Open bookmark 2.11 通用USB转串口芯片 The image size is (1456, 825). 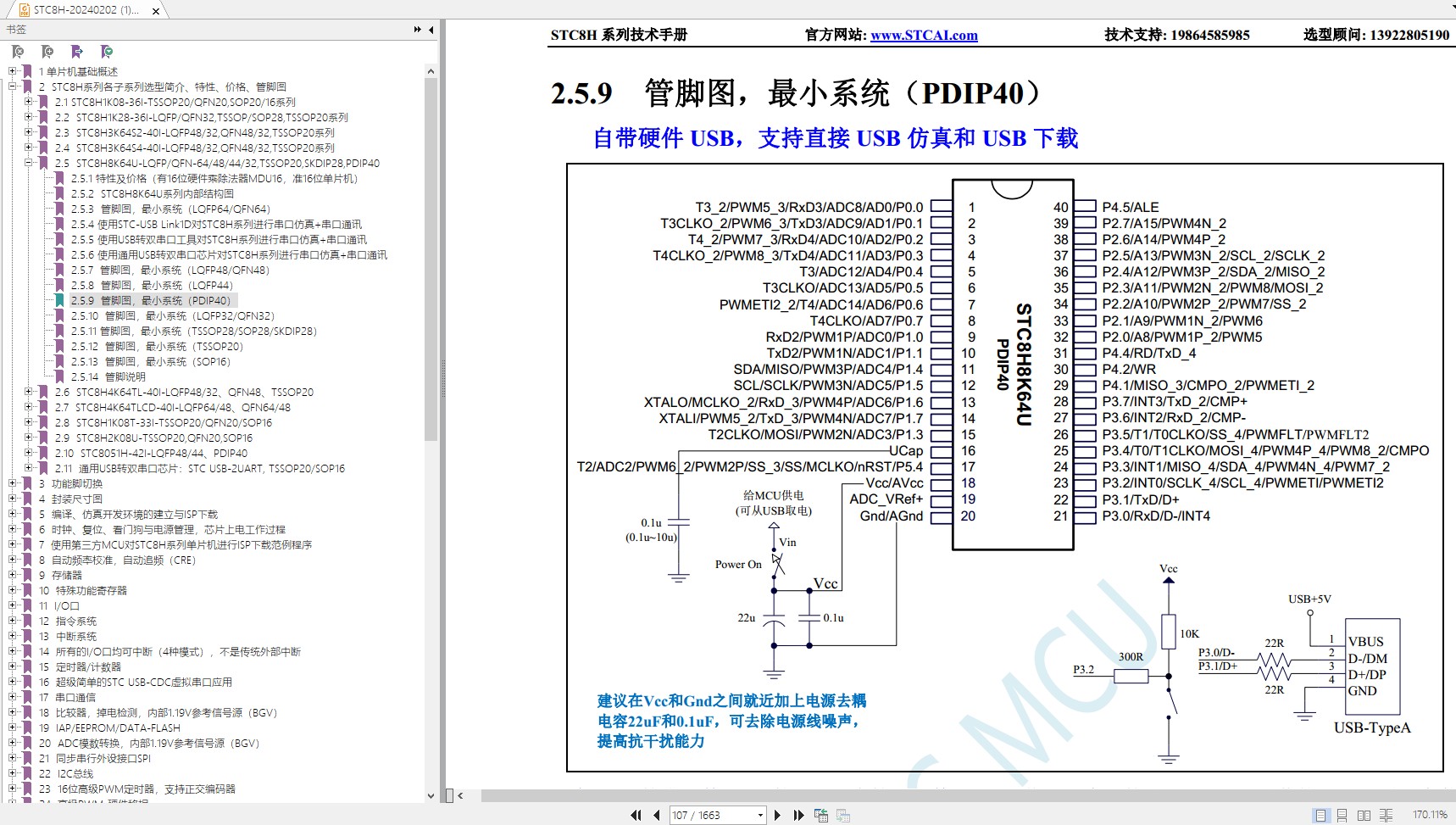200,468
